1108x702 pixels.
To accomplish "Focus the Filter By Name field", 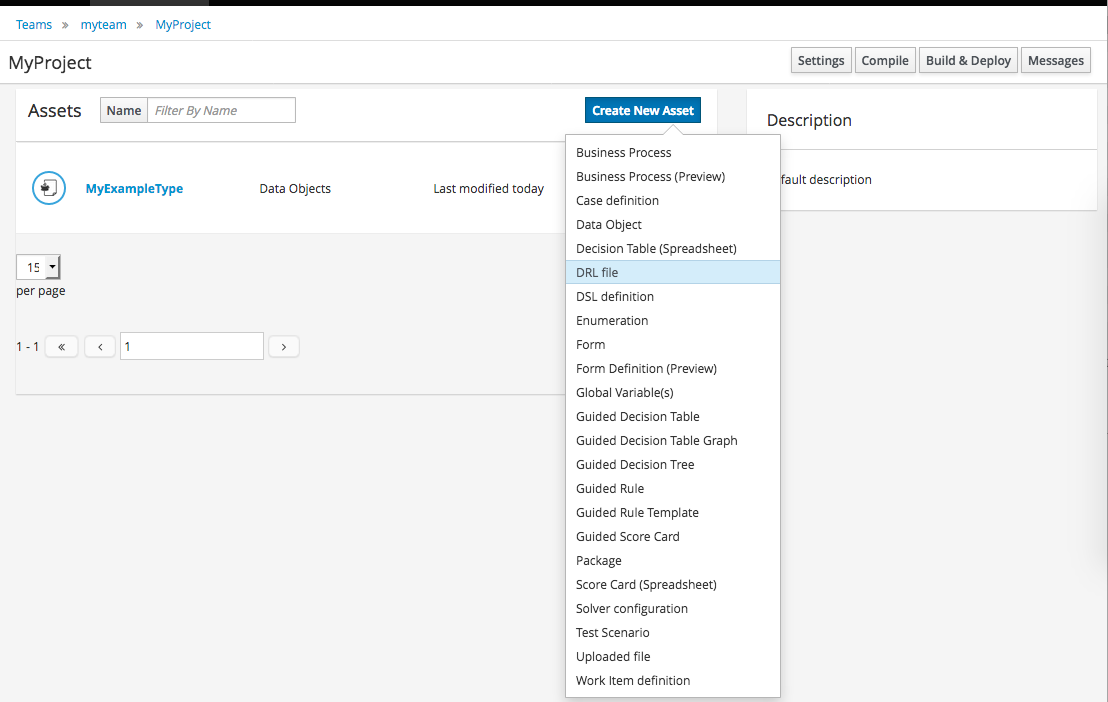I will click(x=221, y=110).
